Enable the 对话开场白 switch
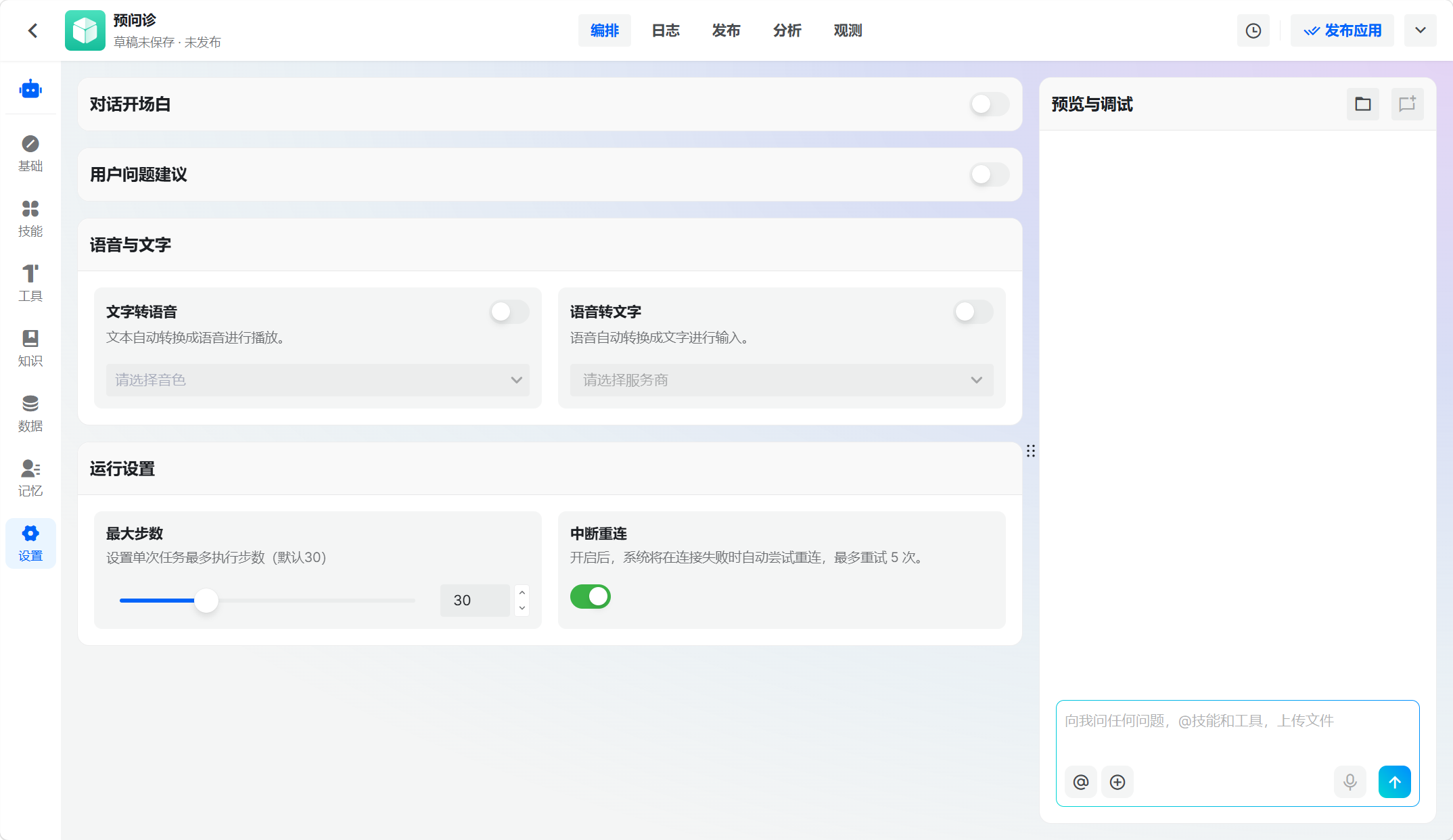 [x=990, y=104]
